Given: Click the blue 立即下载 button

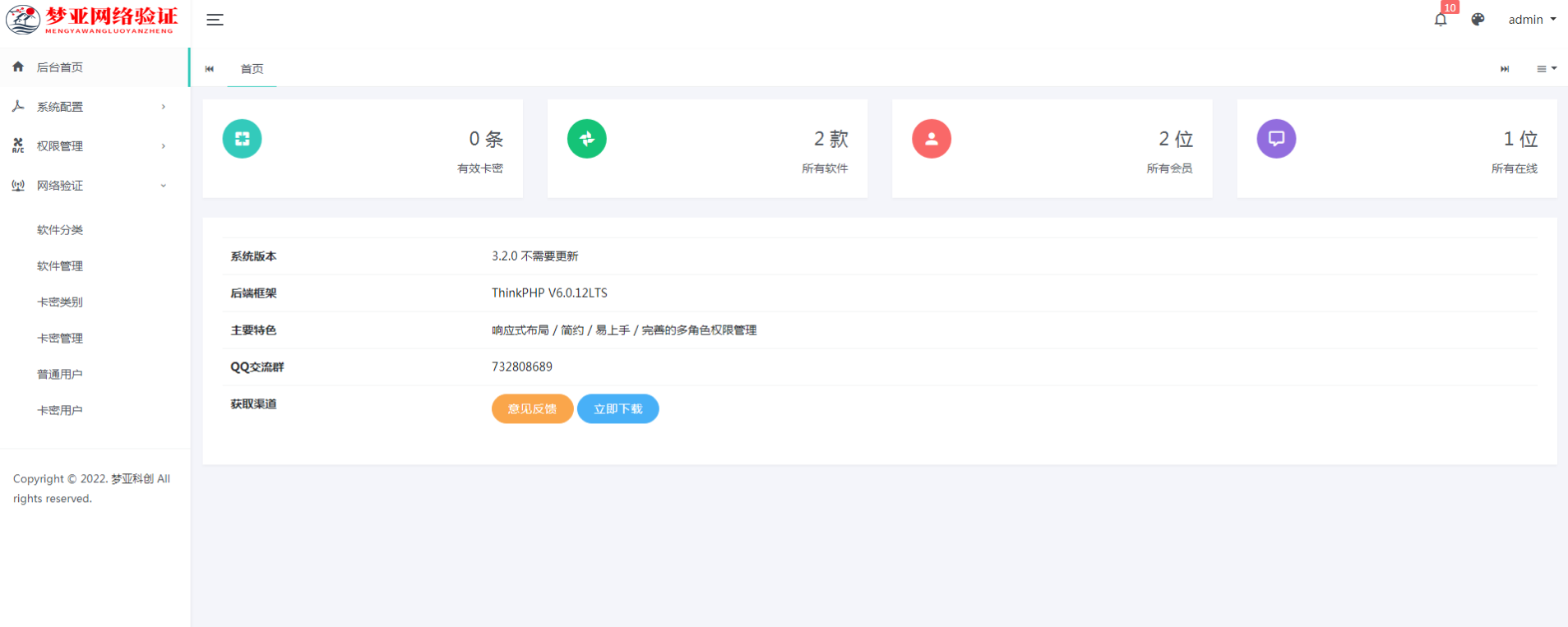Looking at the screenshot, I should click(617, 409).
